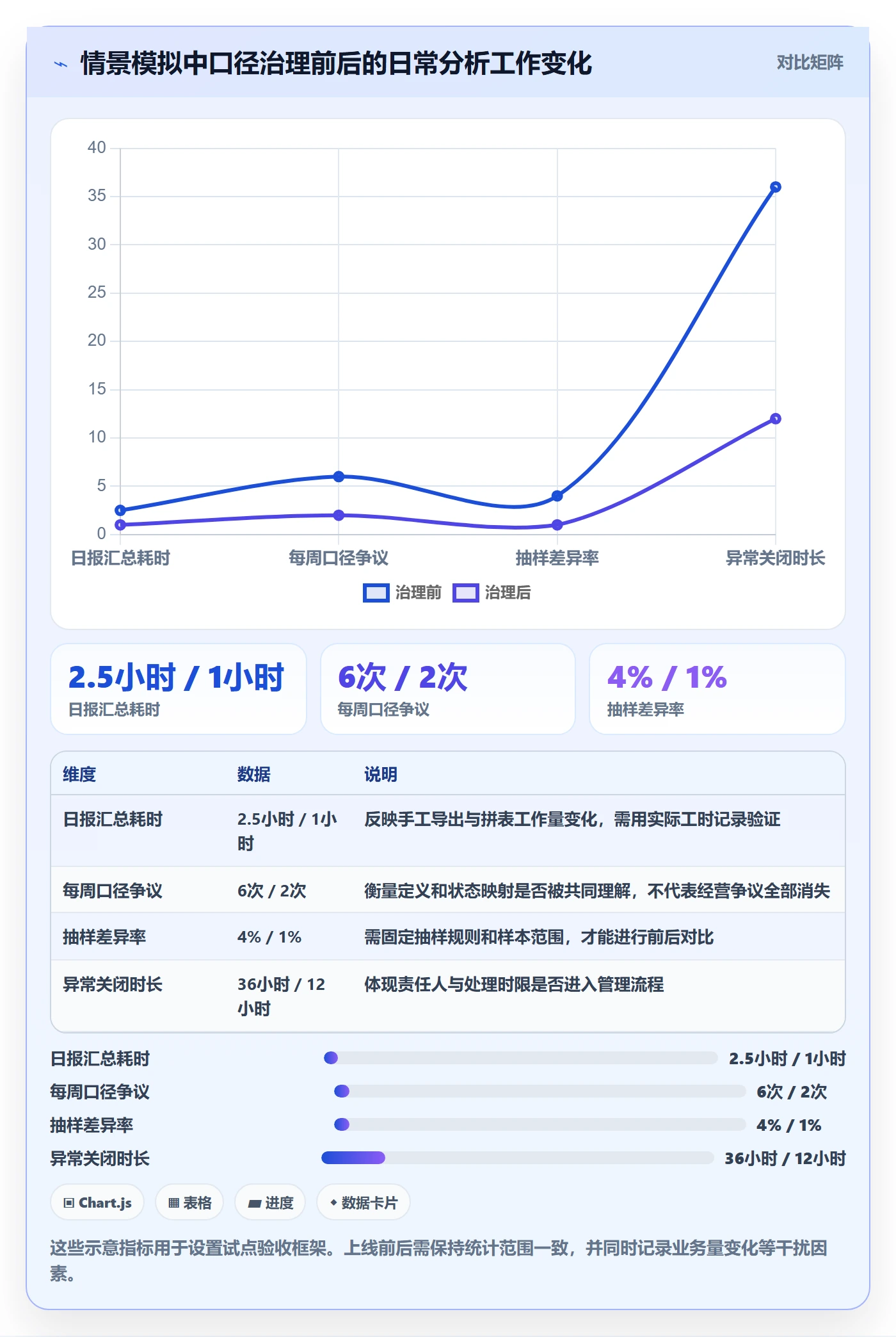Viewport: 896px width, 1337px height.
Task: Click the 治理前 point at 抽样差异率
Action: [557, 496]
